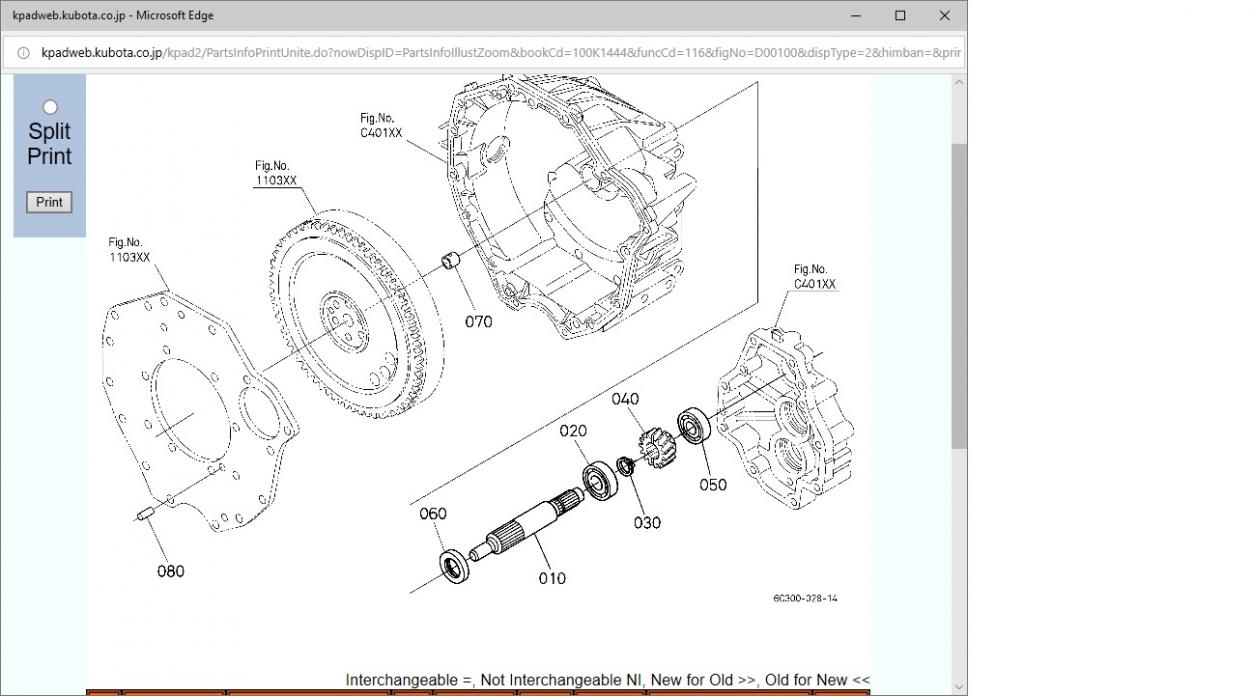Click part number 080 pin label
1251x696 pixels.
click(171, 572)
